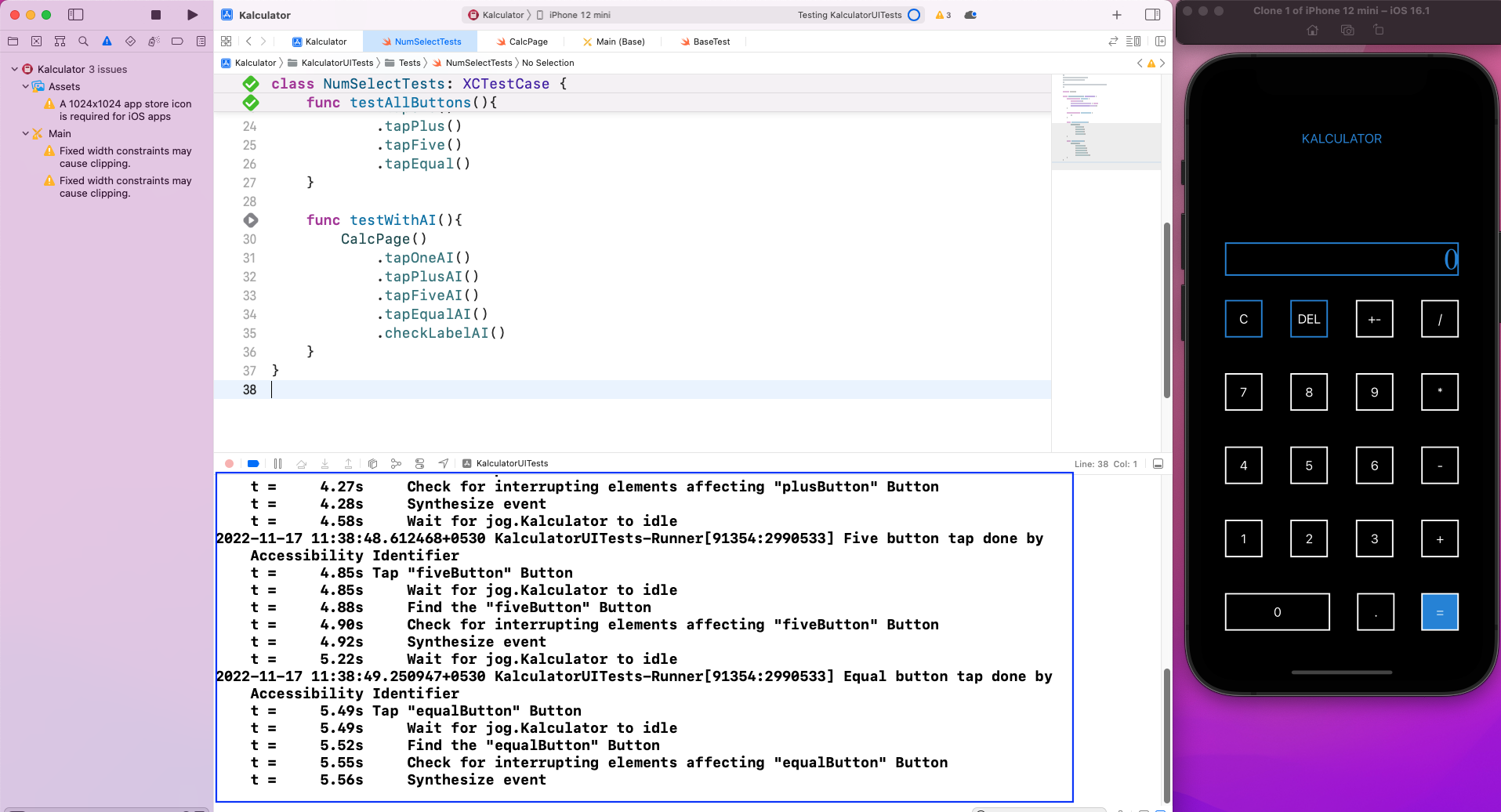Collapse the Assets issue group

tap(25, 86)
